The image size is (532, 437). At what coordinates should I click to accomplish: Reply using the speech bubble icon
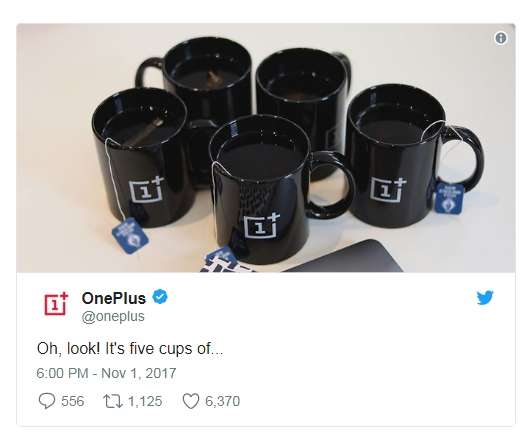point(47,401)
